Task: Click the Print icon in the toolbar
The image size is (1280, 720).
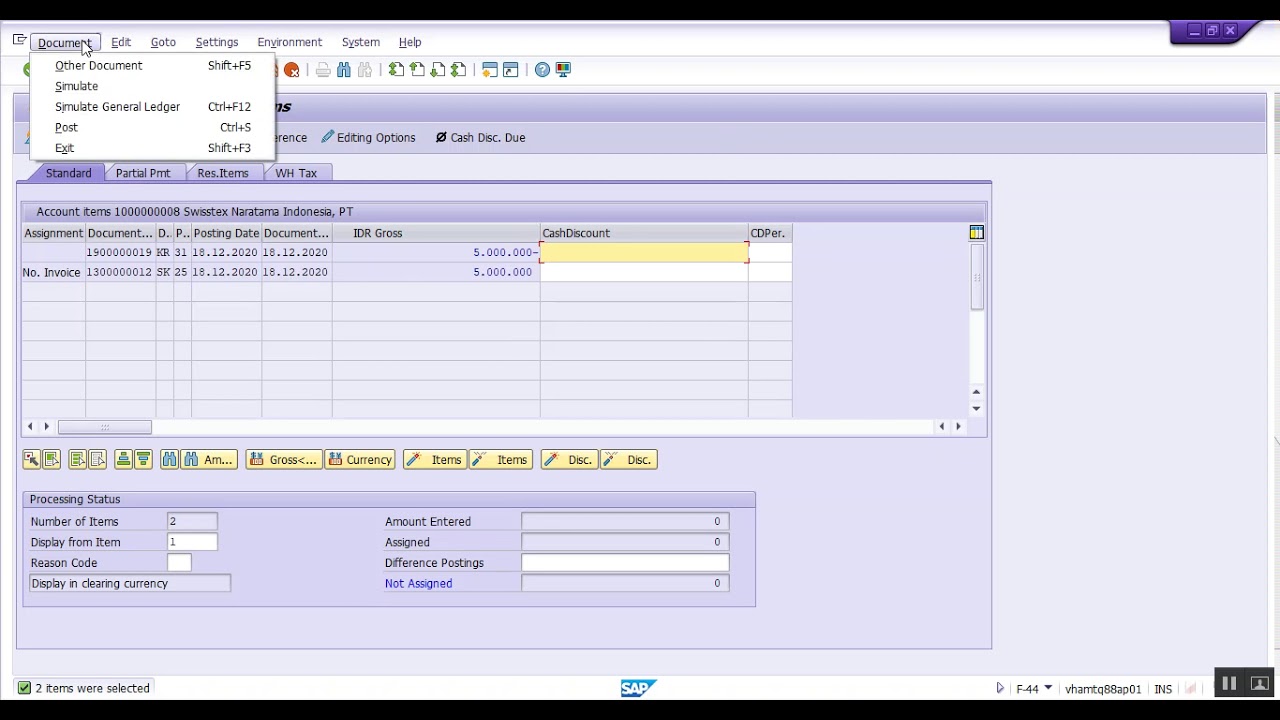Action: 323,70
